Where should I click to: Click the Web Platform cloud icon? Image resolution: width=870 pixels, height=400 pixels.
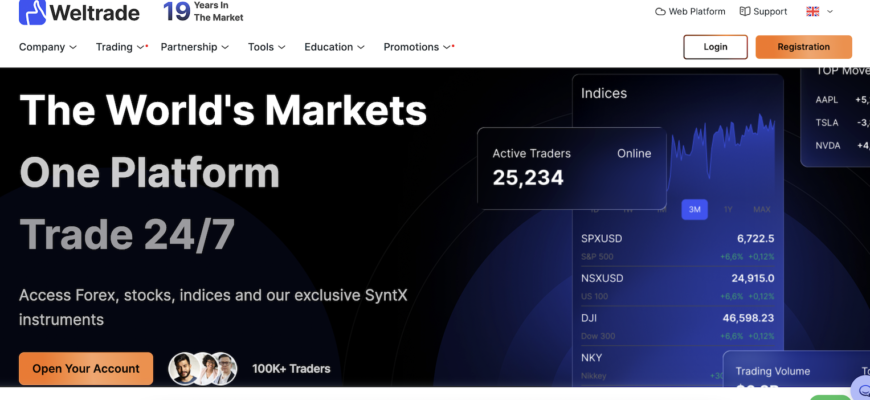pyautogui.click(x=660, y=12)
